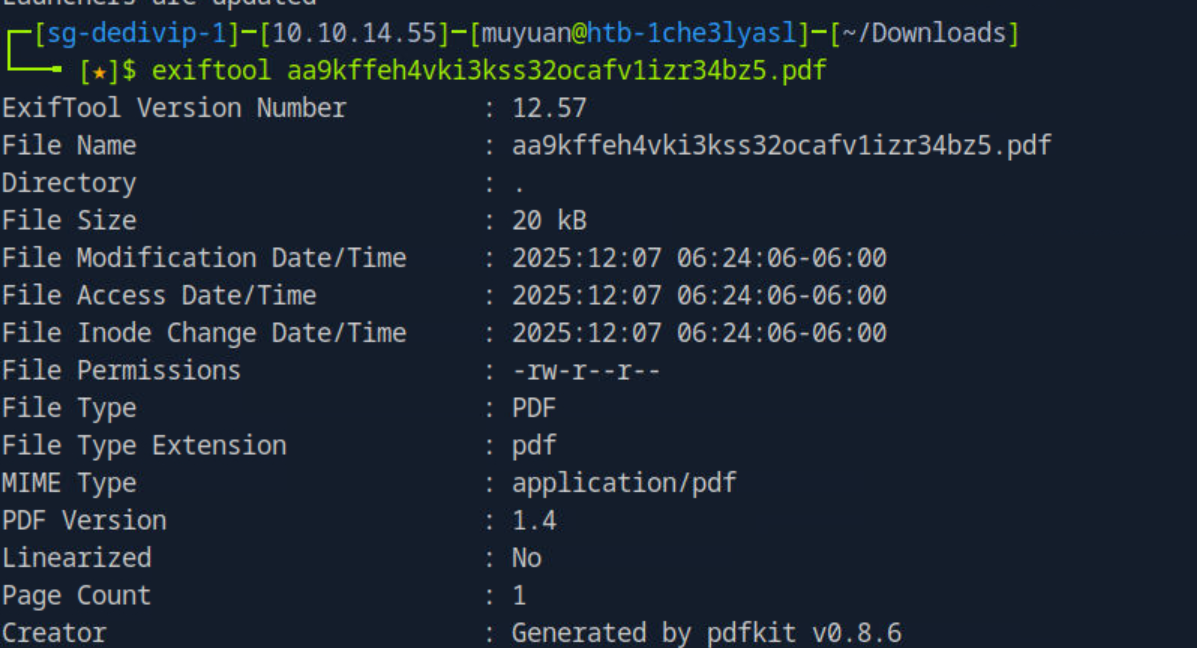Click the exiftool command word
Viewport: 1197px width, 648px height.
[211, 71]
